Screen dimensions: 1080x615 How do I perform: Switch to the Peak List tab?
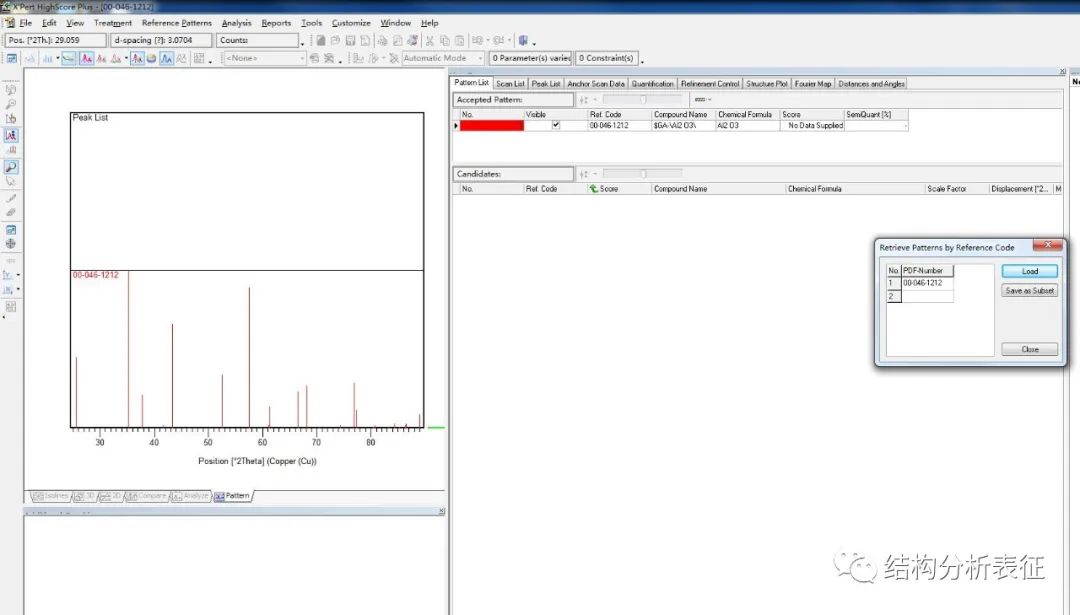[546, 83]
